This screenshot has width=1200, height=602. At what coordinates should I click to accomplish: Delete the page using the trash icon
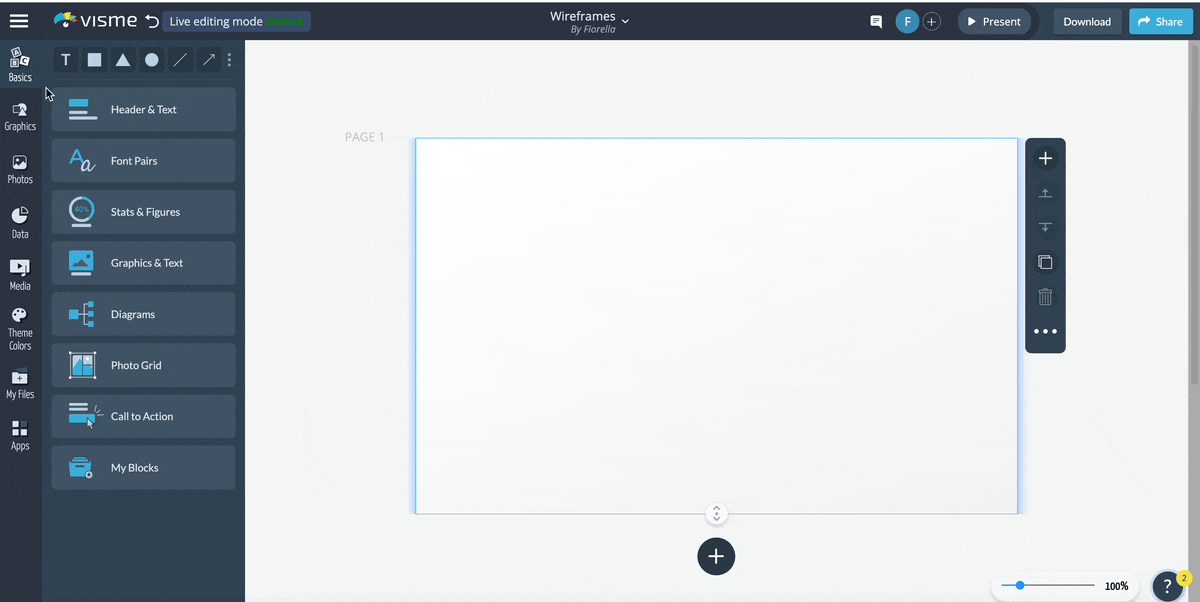pos(1045,296)
